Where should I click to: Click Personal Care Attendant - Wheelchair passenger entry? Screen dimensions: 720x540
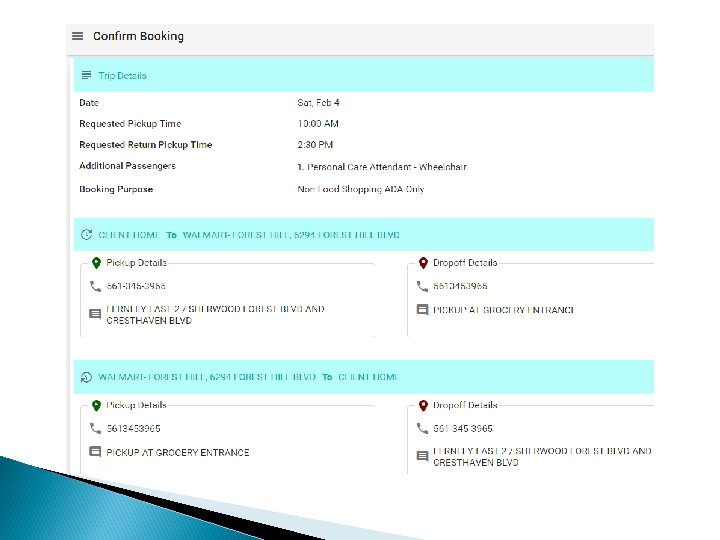382,167
